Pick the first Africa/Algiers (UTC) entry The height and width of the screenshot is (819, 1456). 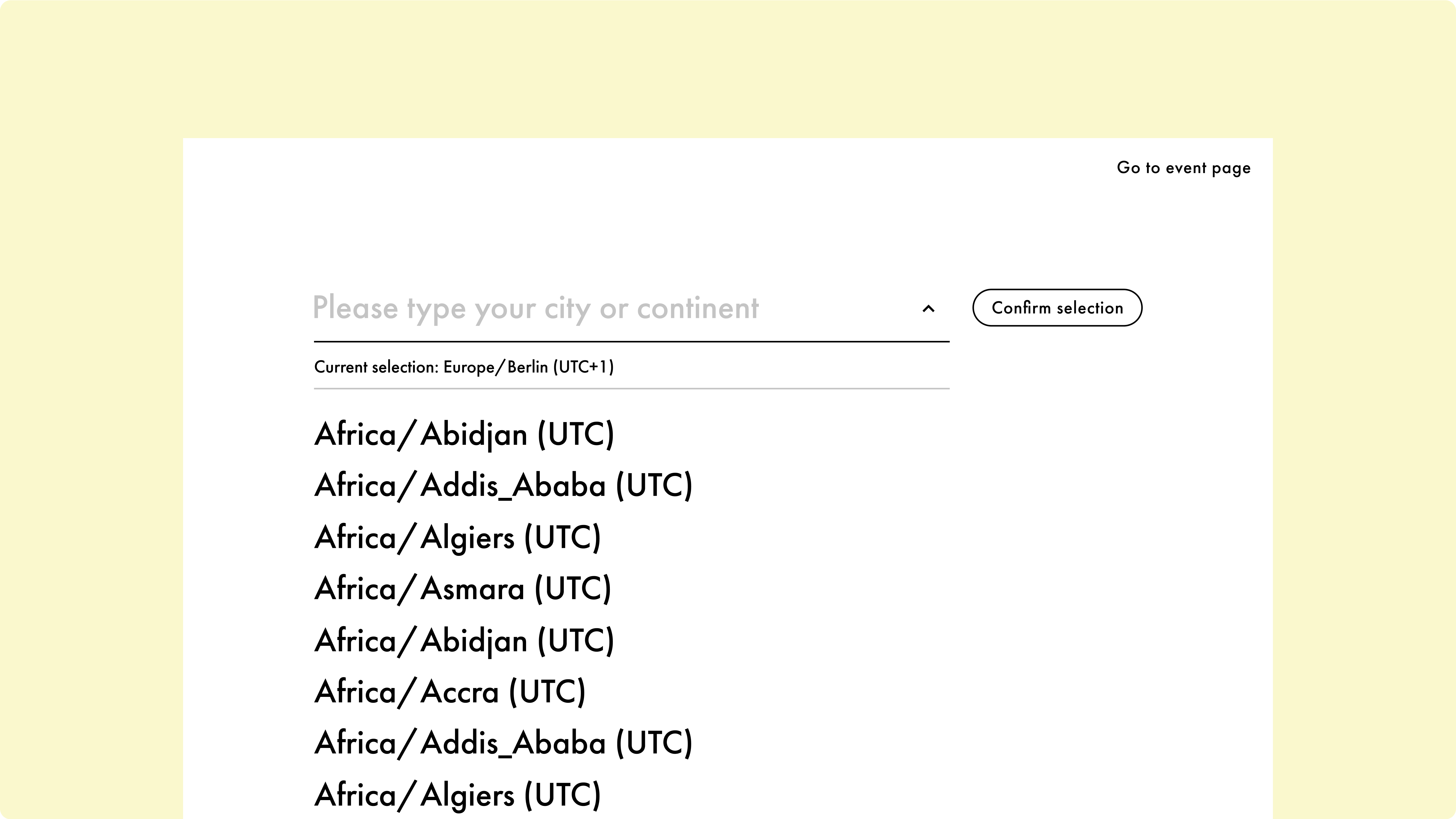(x=457, y=537)
